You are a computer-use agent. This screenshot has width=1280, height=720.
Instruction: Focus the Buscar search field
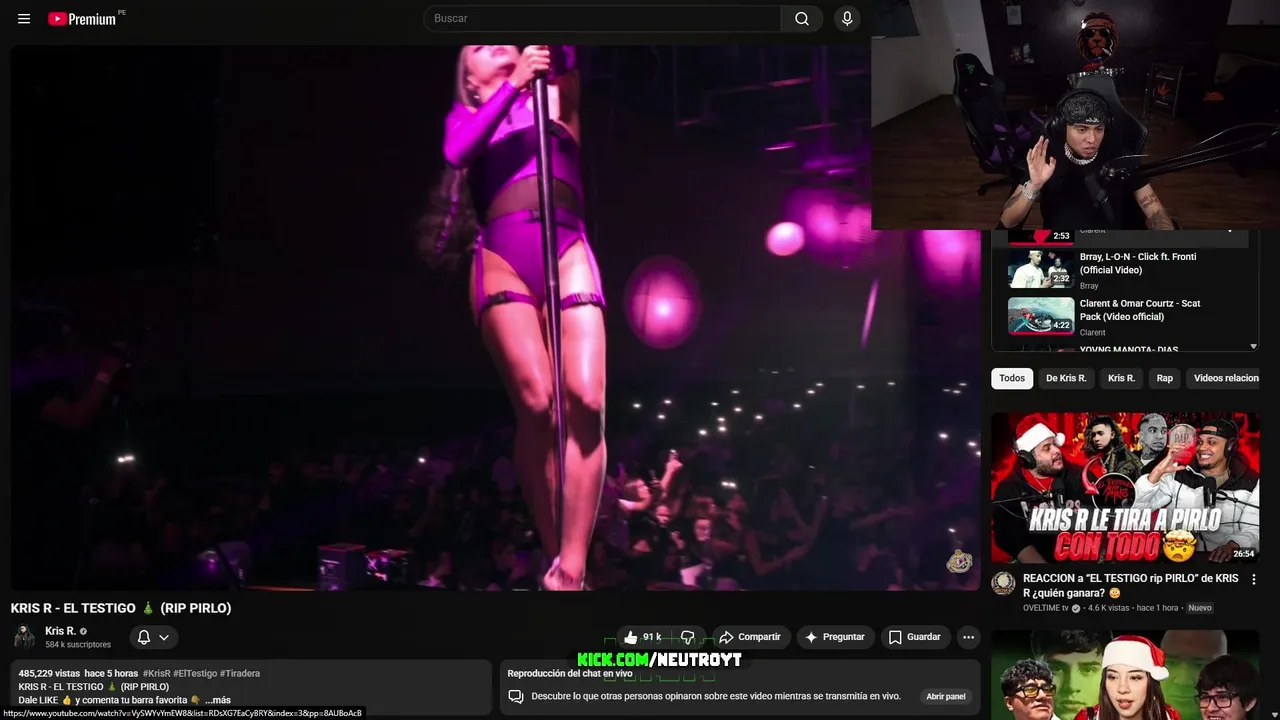click(602, 18)
